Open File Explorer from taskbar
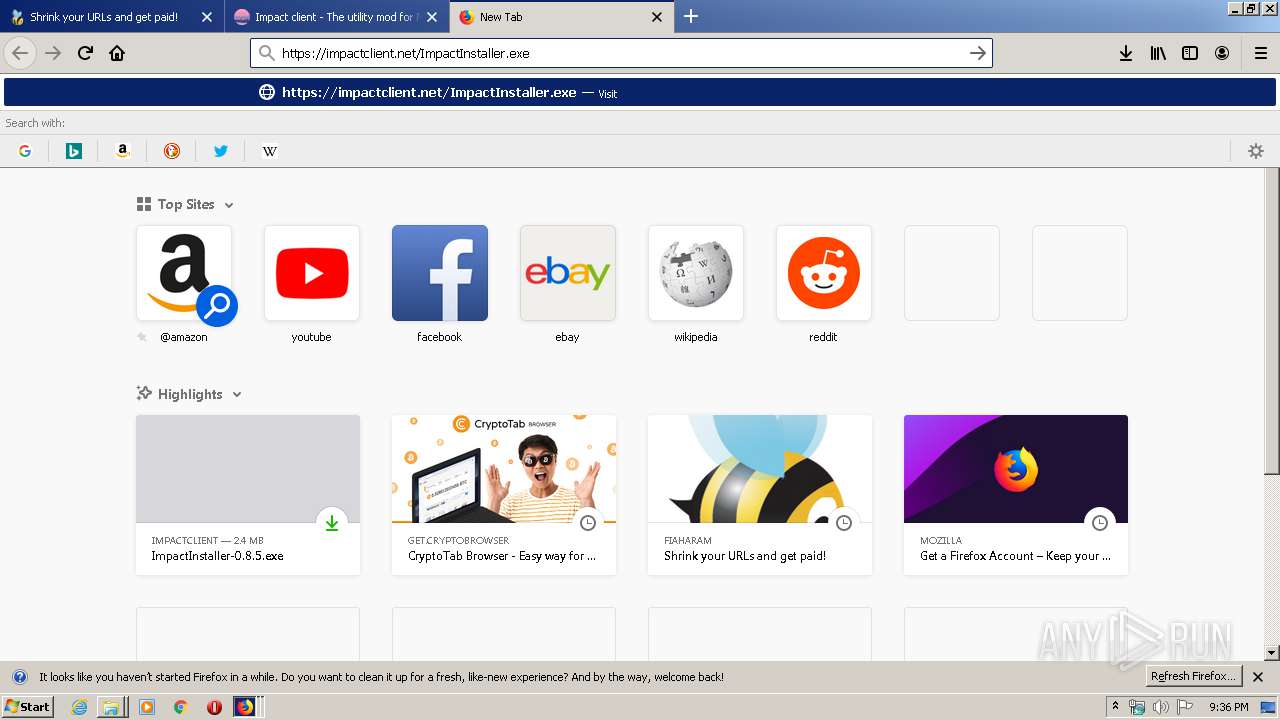Screen dimensions: 1280x720 click(x=112, y=707)
